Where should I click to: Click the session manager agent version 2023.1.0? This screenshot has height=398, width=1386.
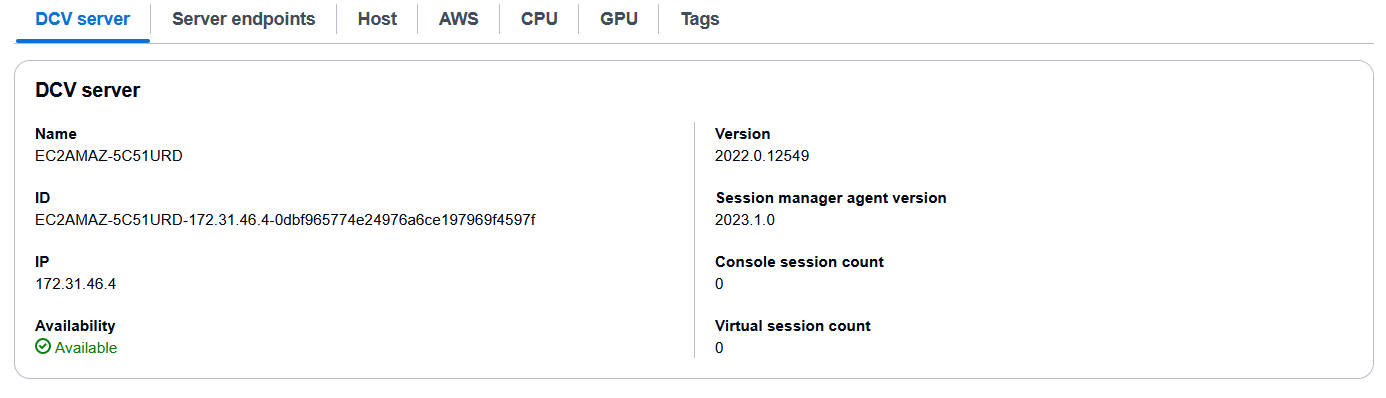pos(745,220)
